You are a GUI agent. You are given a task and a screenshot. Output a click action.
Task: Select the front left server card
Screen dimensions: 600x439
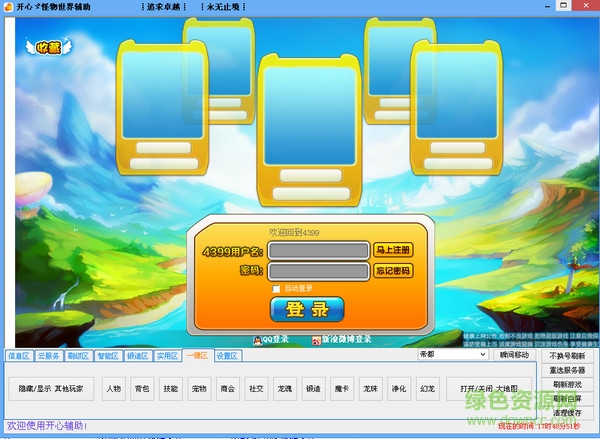[x=162, y=108]
